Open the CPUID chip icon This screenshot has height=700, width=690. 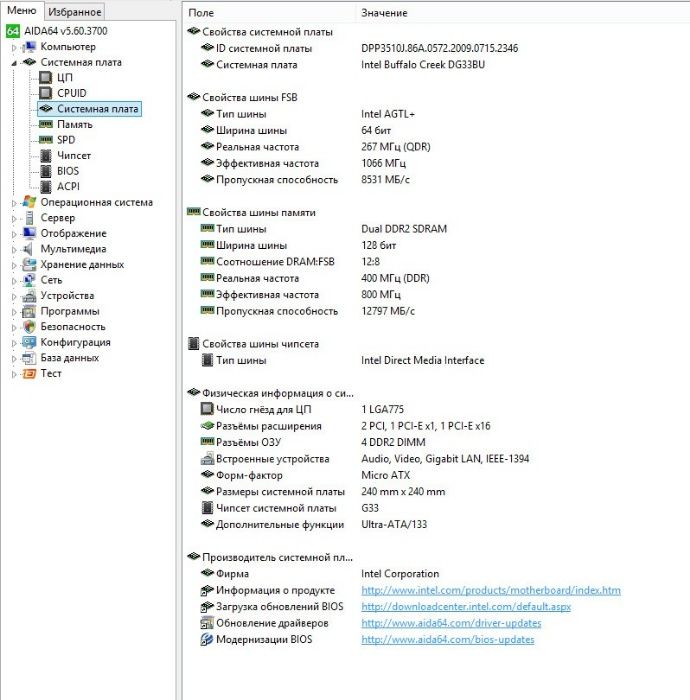[x=46, y=93]
